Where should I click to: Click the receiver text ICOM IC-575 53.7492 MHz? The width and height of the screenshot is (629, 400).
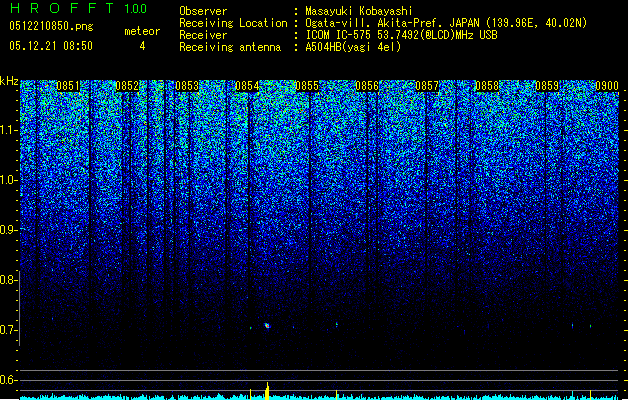[401, 35]
